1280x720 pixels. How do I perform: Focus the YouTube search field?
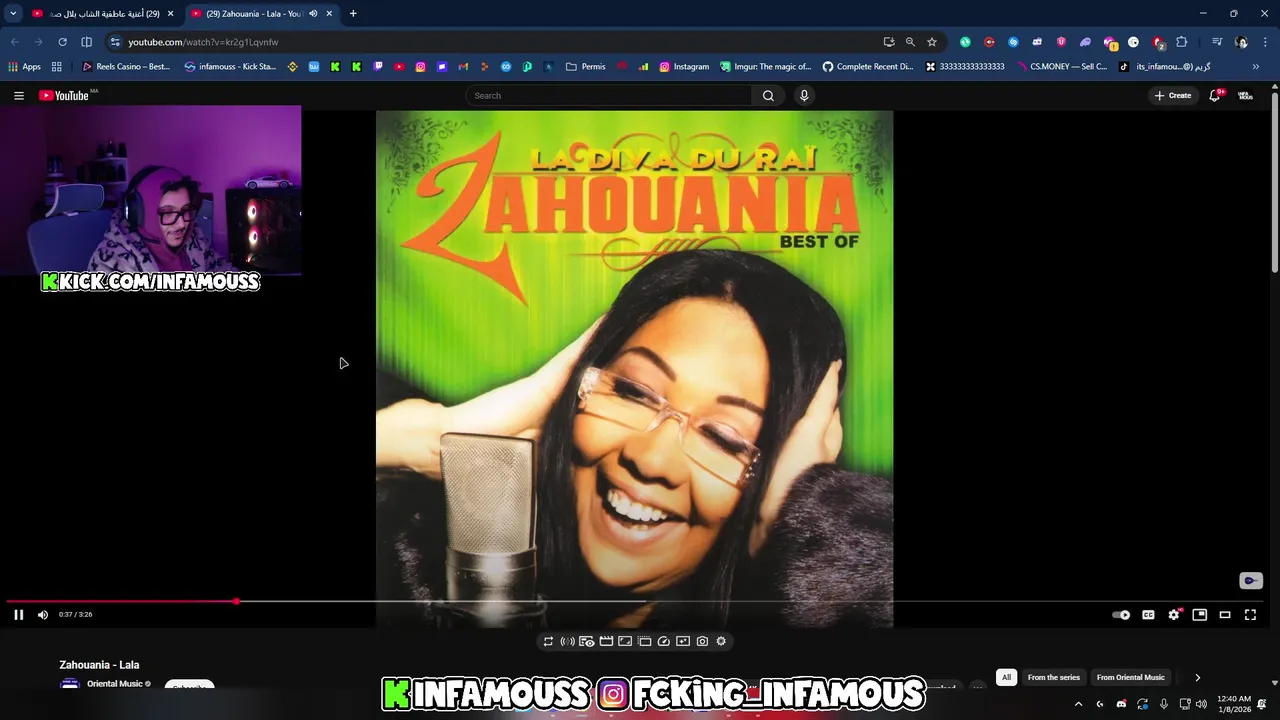609,96
